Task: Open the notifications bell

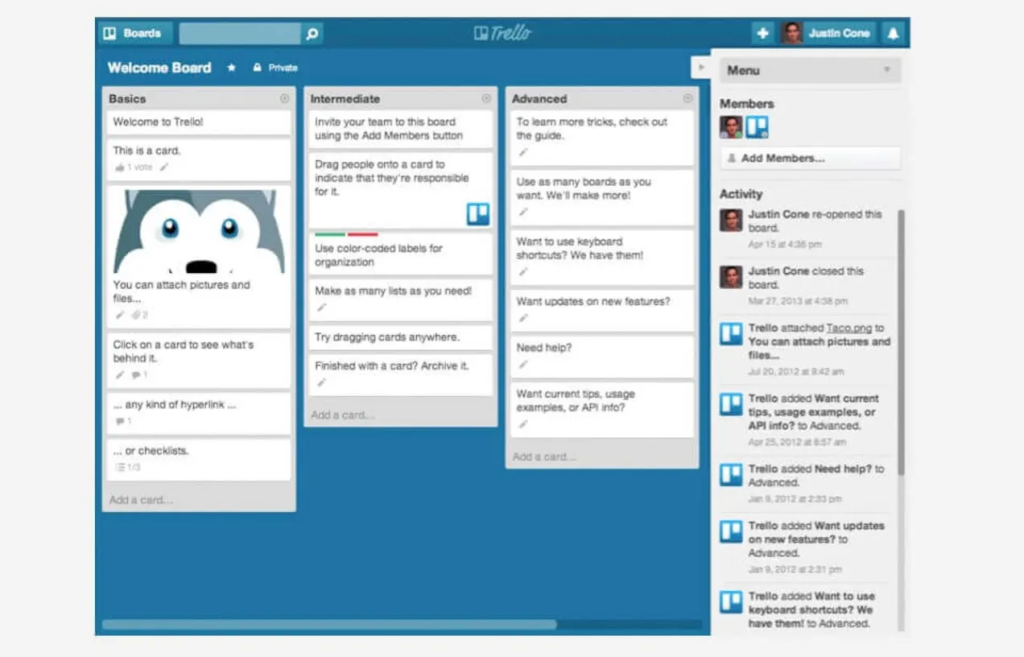Action: [893, 33]
